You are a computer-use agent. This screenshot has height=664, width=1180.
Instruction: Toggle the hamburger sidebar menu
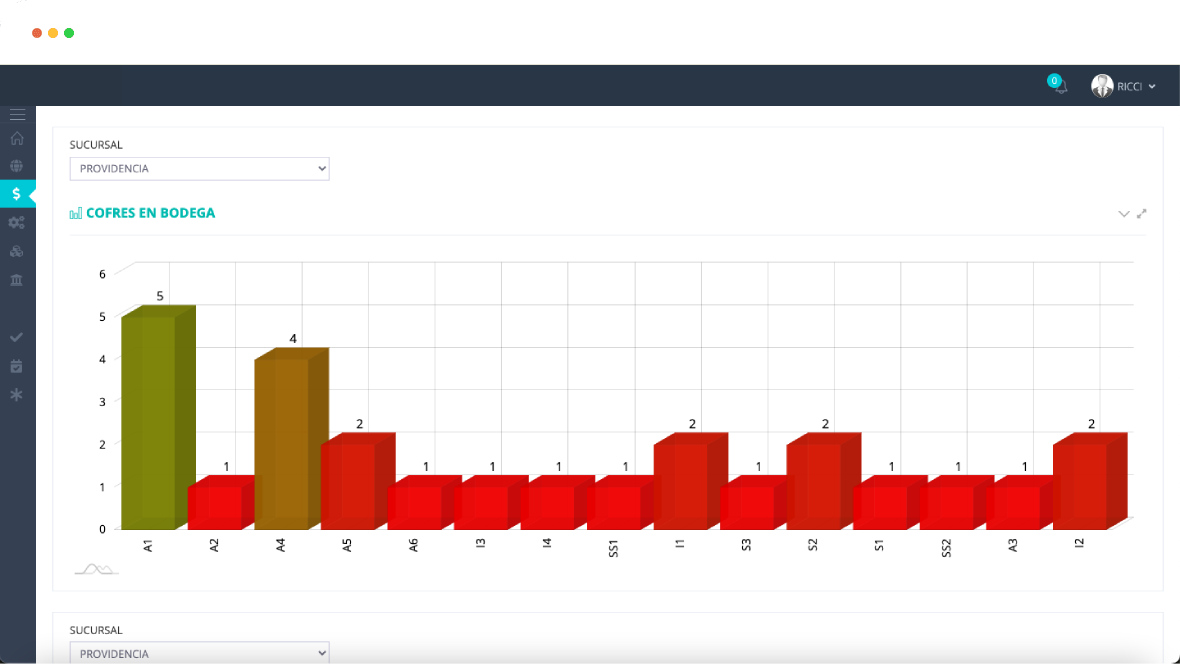pyautogui.click(x=17, y=115)
